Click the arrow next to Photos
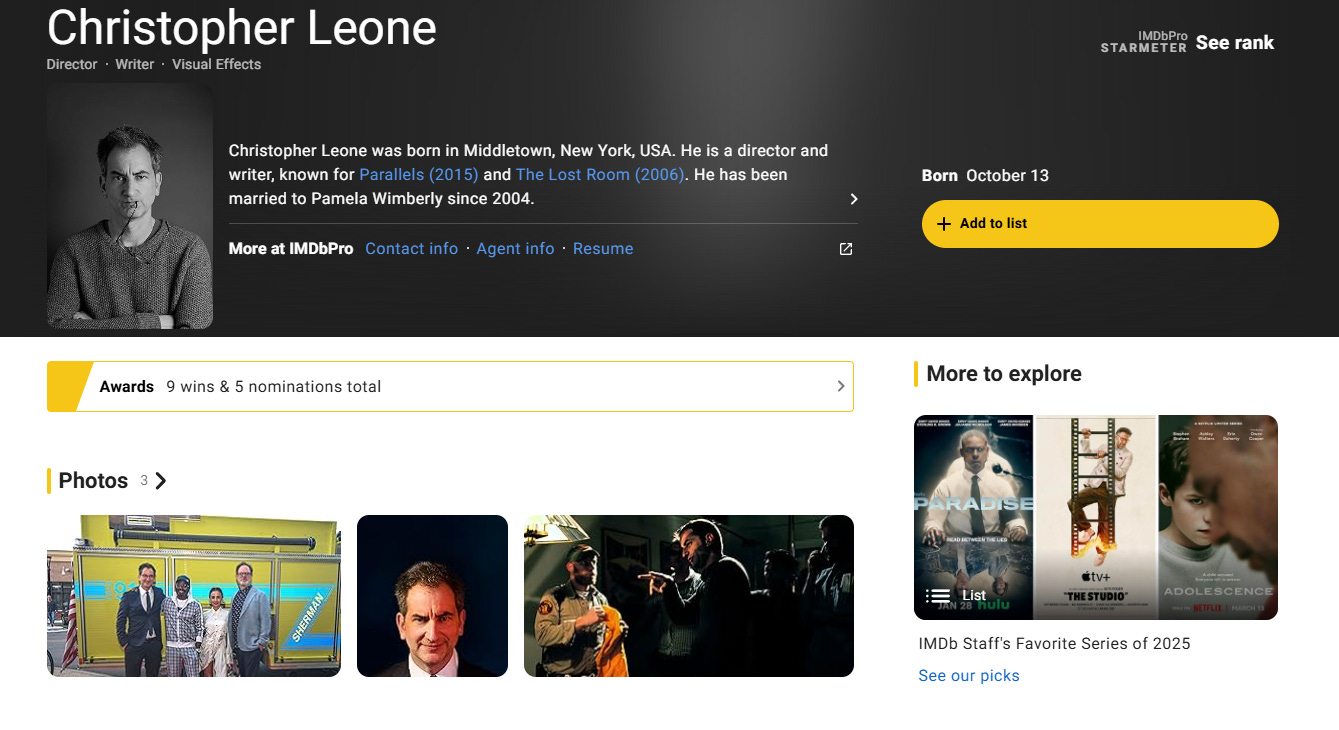1339x730 pixels. pos(161,481)
